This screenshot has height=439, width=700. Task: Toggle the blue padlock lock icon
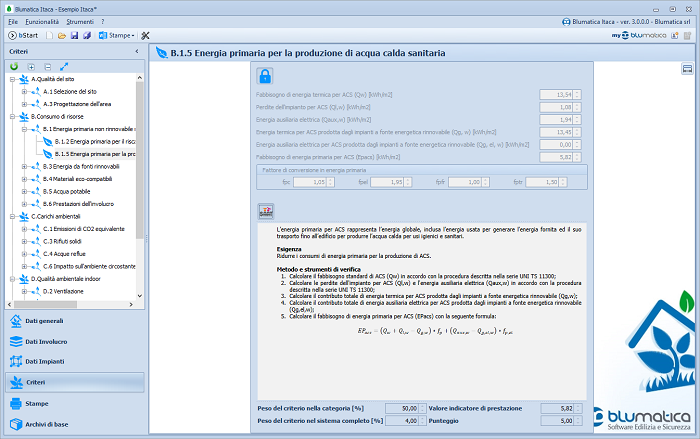(x=266, y=76)
